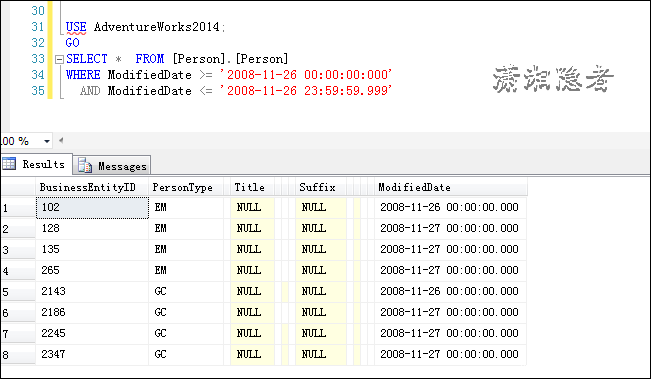Viewport: 651px width, 379px height.
Task: Click the ModifiedDate cell in row 102
Action: pyautogui.click(x=450, y=208)
